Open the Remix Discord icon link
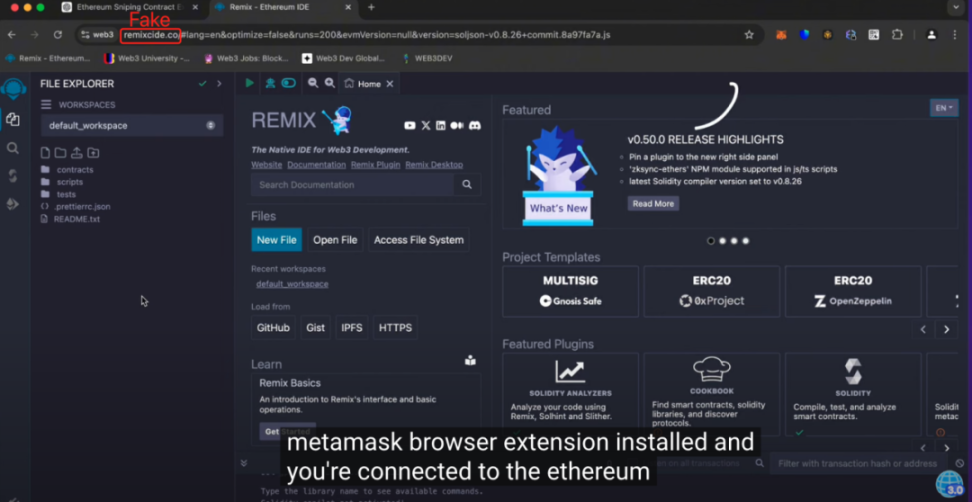The height and width of the screenshot is (502, 972). (475, 125)
